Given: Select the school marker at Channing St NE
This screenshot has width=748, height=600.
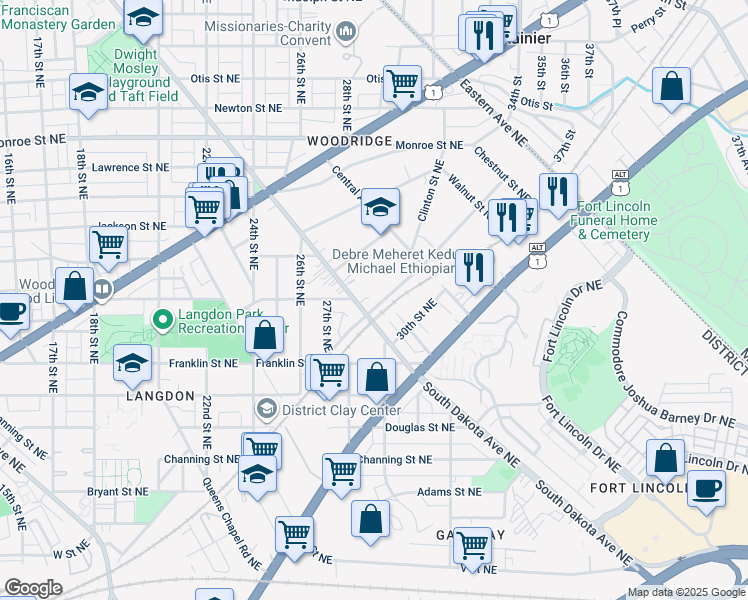Looking at the screenshot, I should (x=257, y=475).
